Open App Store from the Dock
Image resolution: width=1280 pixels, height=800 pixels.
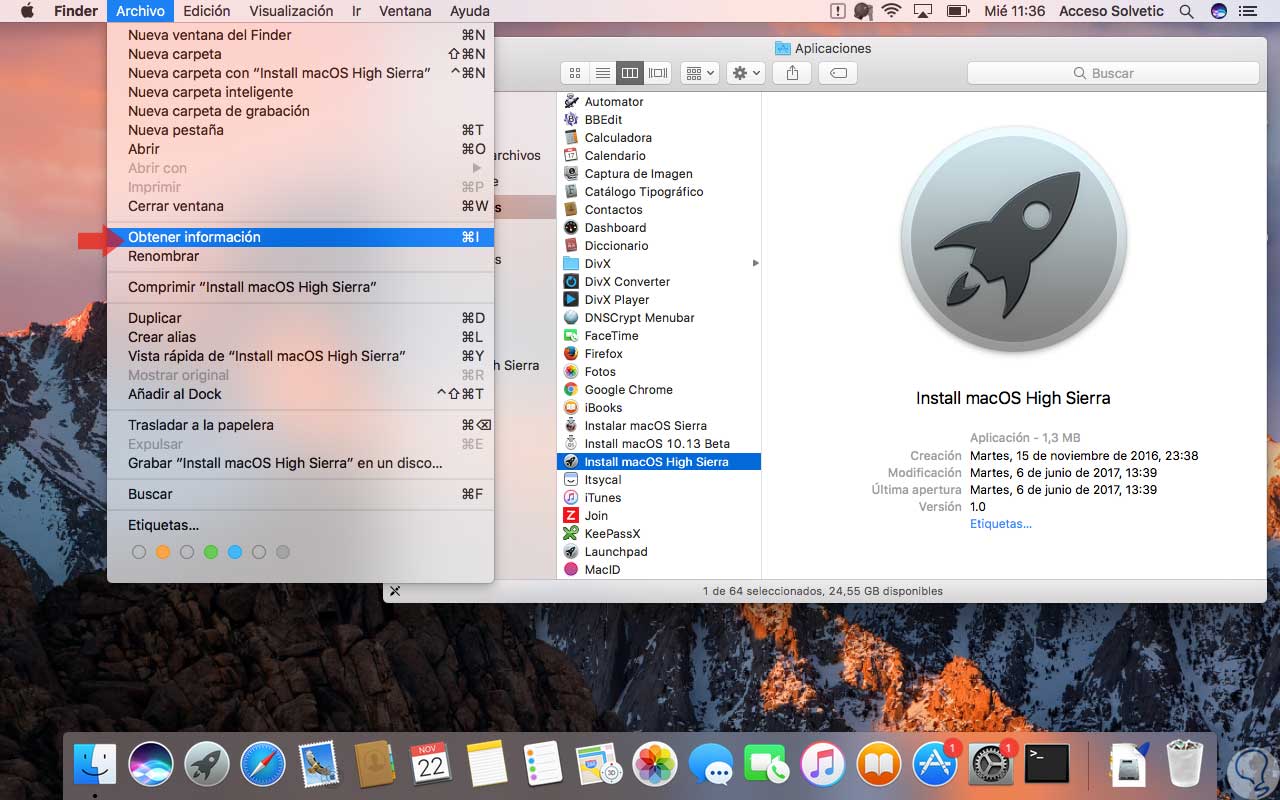click(x=935, y=765)
